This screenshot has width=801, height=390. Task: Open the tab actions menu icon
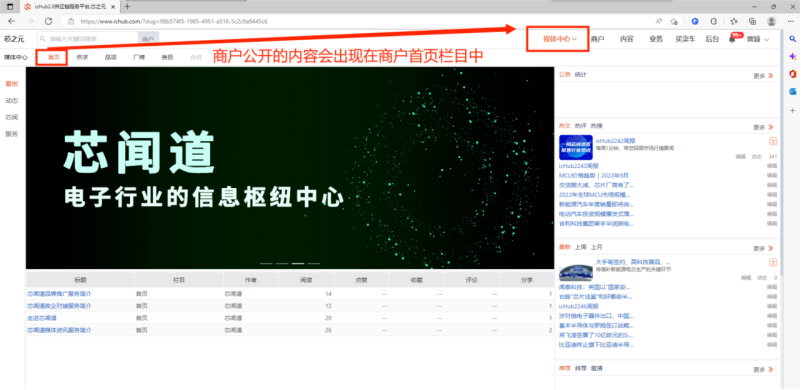click(x=10, y=7)
